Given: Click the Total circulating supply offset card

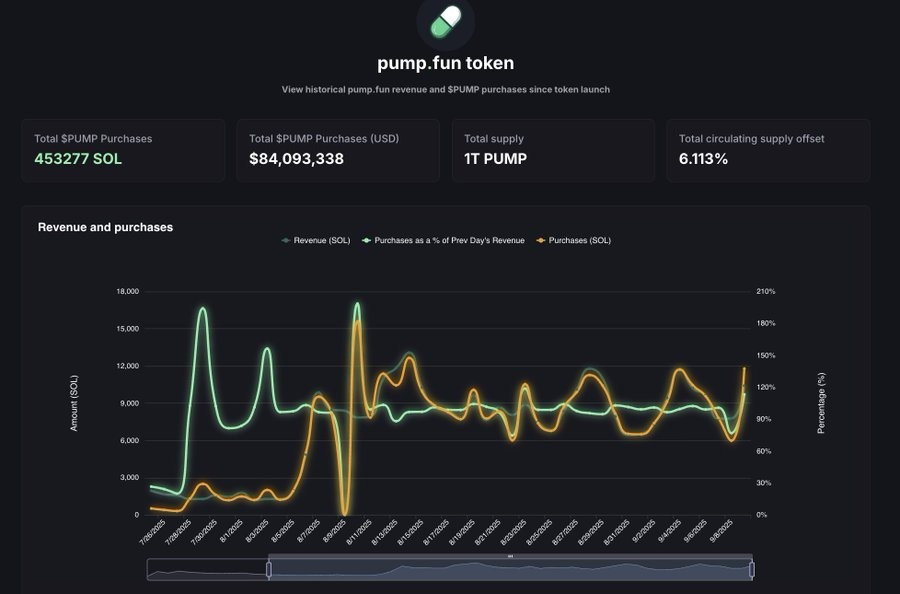Looking at the screenshot, I should point(767,150).
